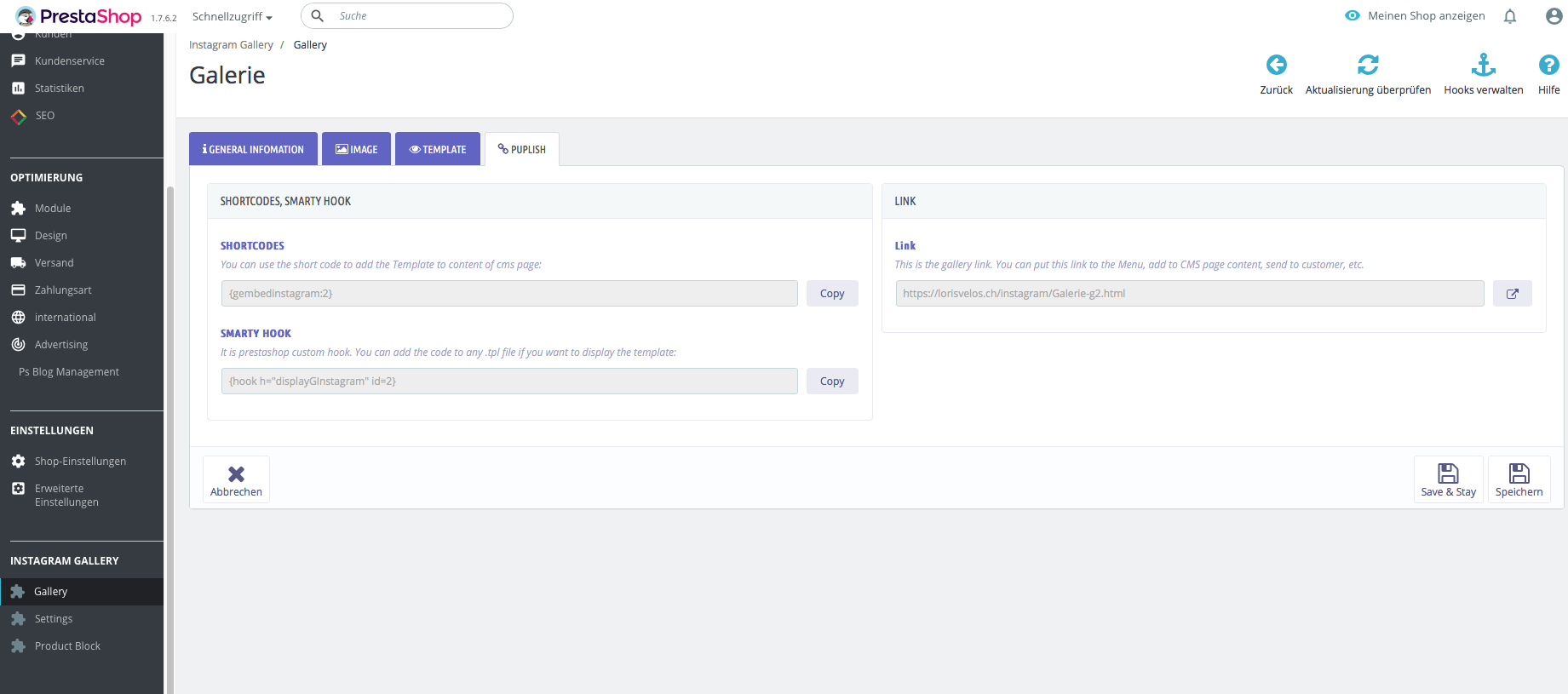1568x694 pixels.
Task: Click the Zurück back arrow icon
Action: [x=1276, y=65]
